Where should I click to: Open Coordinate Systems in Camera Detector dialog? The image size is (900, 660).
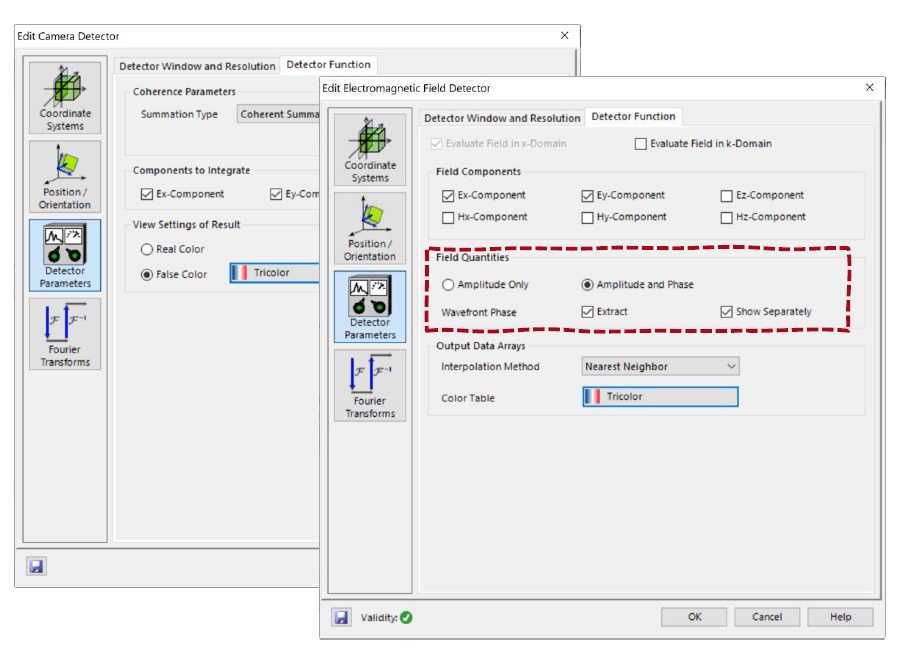65,98
